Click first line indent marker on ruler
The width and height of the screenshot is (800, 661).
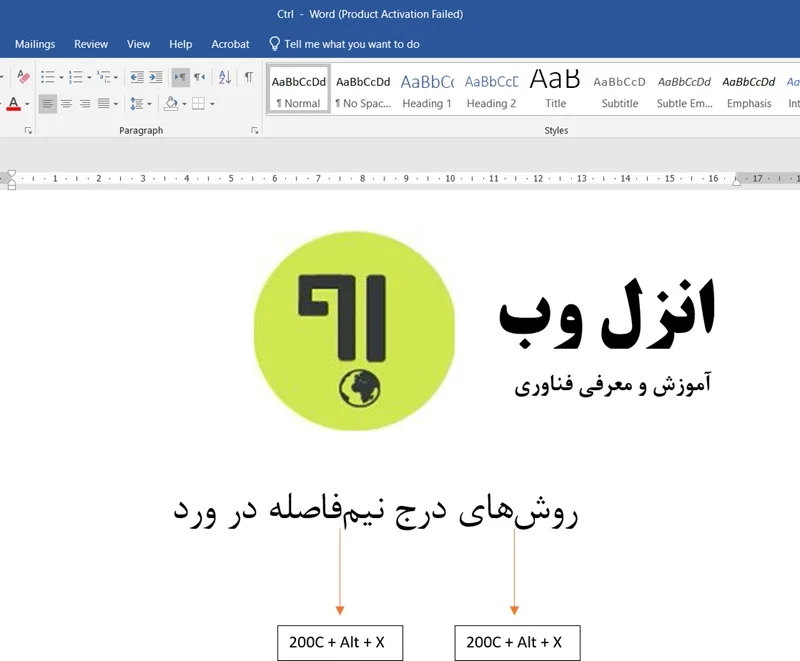(12, 173)
